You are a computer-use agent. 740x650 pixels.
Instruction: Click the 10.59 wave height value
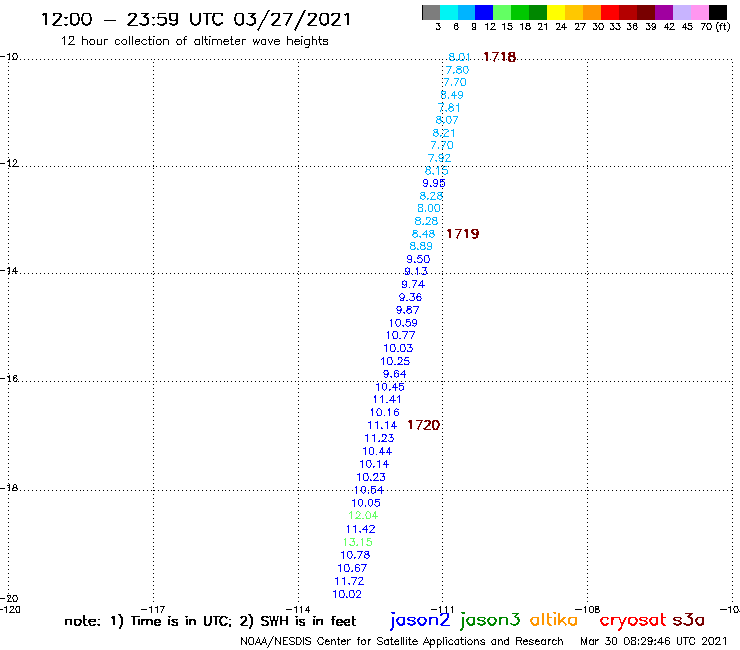403,323
